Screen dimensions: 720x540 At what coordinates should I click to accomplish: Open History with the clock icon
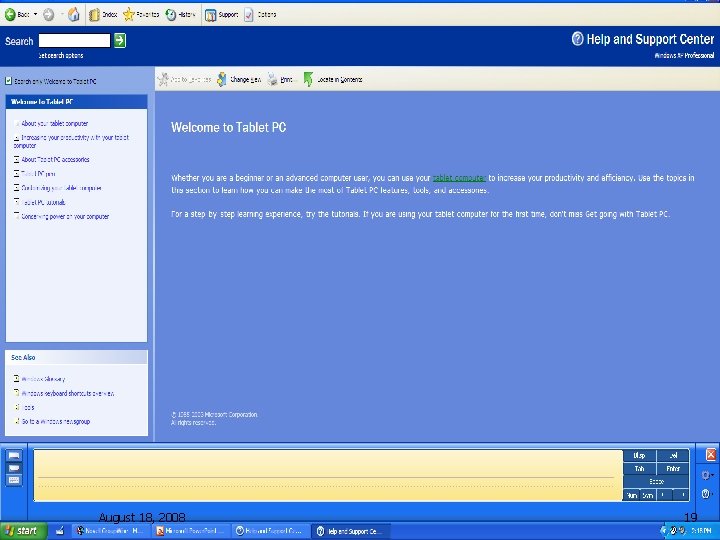(180, 15)
